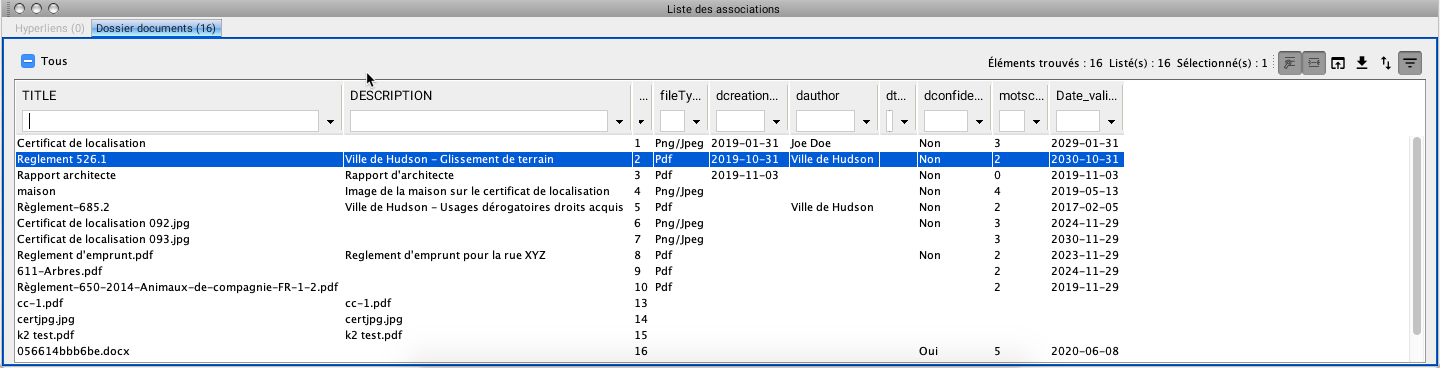Click the open-in-window toolbar icon
1440x368 pixels.
(x=1338, y=62)
